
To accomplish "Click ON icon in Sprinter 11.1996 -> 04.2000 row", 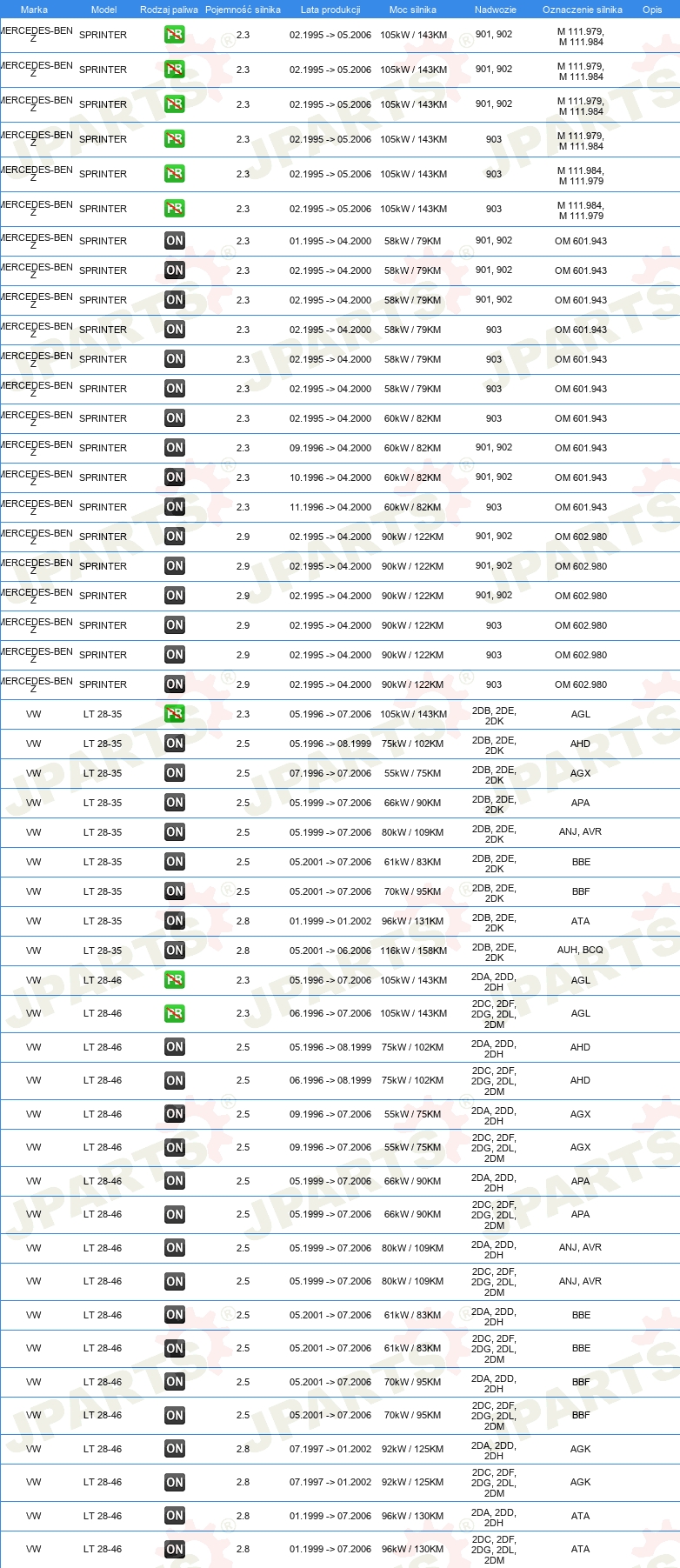I will click(x=175, y=507).
